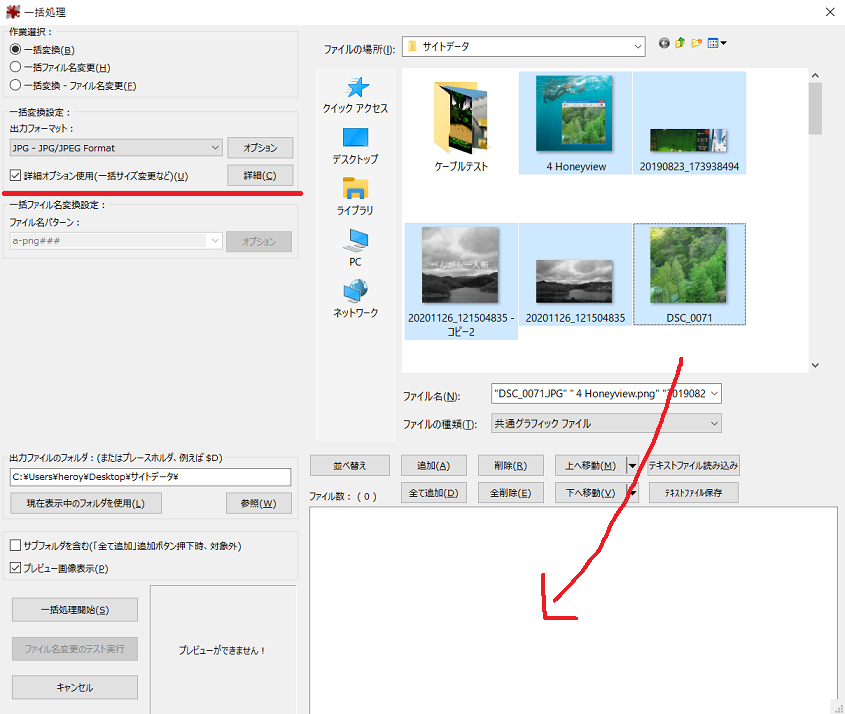
Task: Click output folder path input field
Action: (150, 476)
